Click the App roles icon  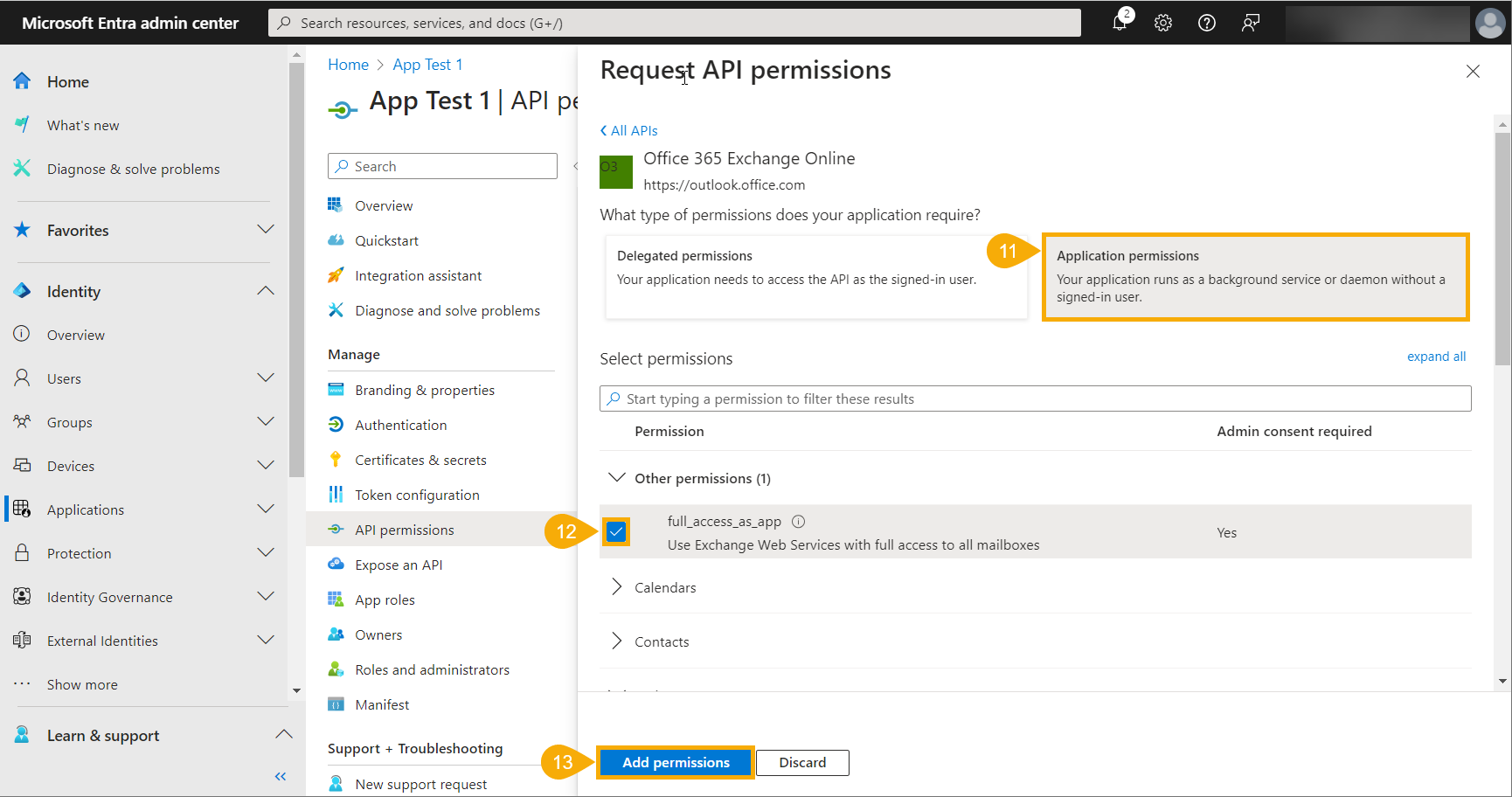(336, 599)
